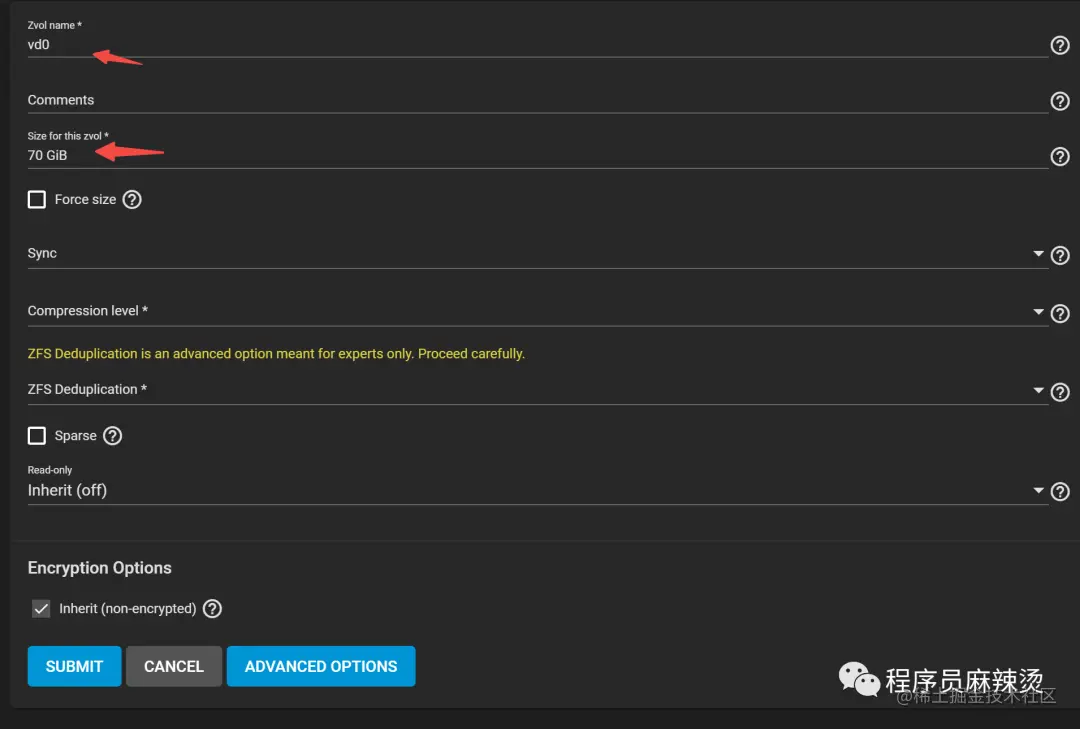Viewport: 1080px width, 729px height.
Task: Uncheck Inherit (non-encrypted) checkbox
Action: pos(41,609)
